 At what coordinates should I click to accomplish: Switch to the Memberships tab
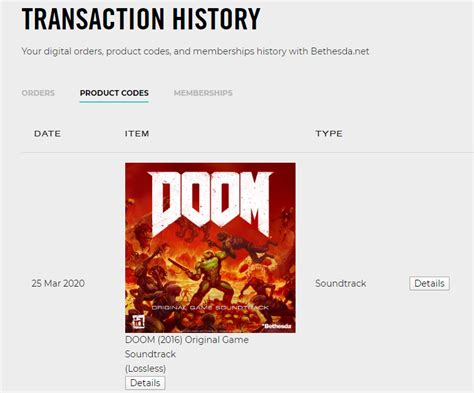point(203,93)
